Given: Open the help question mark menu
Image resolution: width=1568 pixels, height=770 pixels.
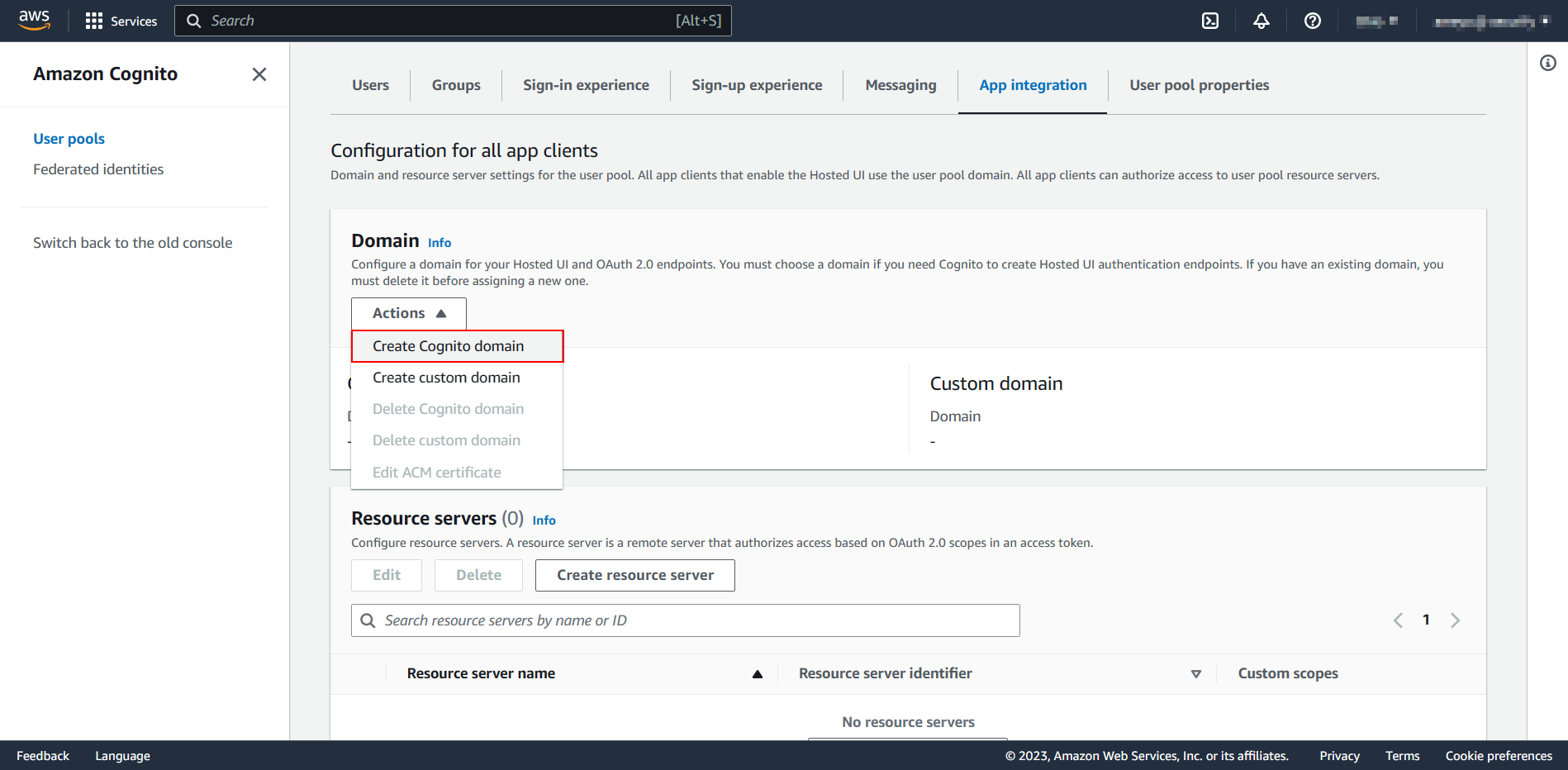Looking at the screenshot, I should pyautogui.click(x=1313, y=21).
